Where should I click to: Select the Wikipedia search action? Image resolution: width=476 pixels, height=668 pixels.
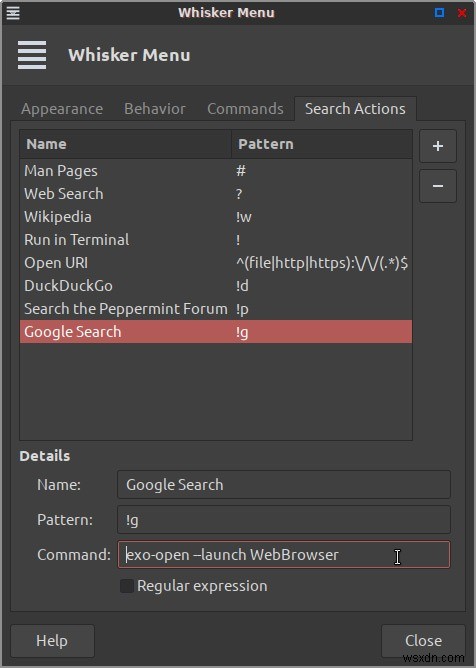[216, 217]
